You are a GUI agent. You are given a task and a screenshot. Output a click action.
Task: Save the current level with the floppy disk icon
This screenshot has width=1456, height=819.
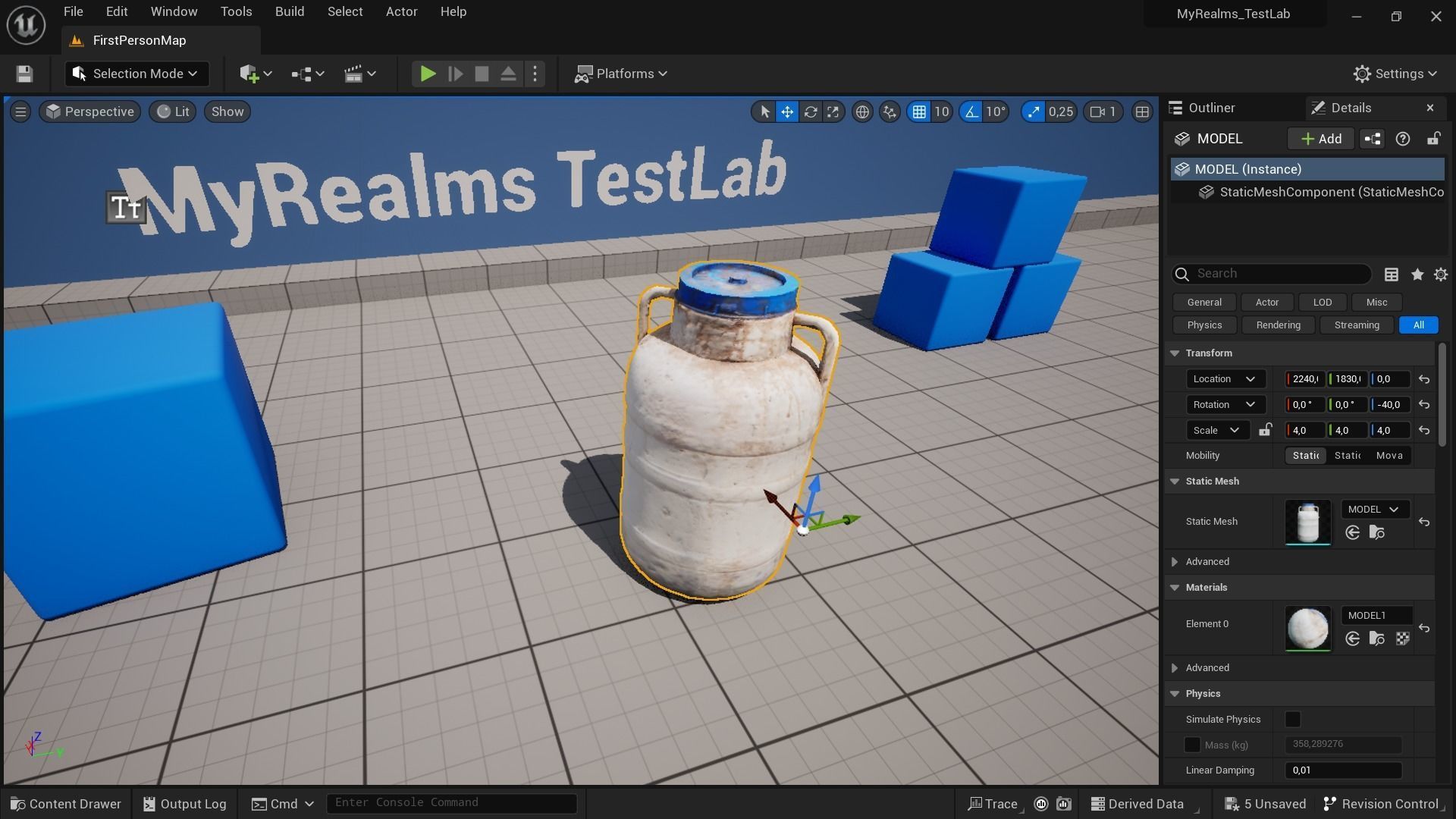pos(24,74)
